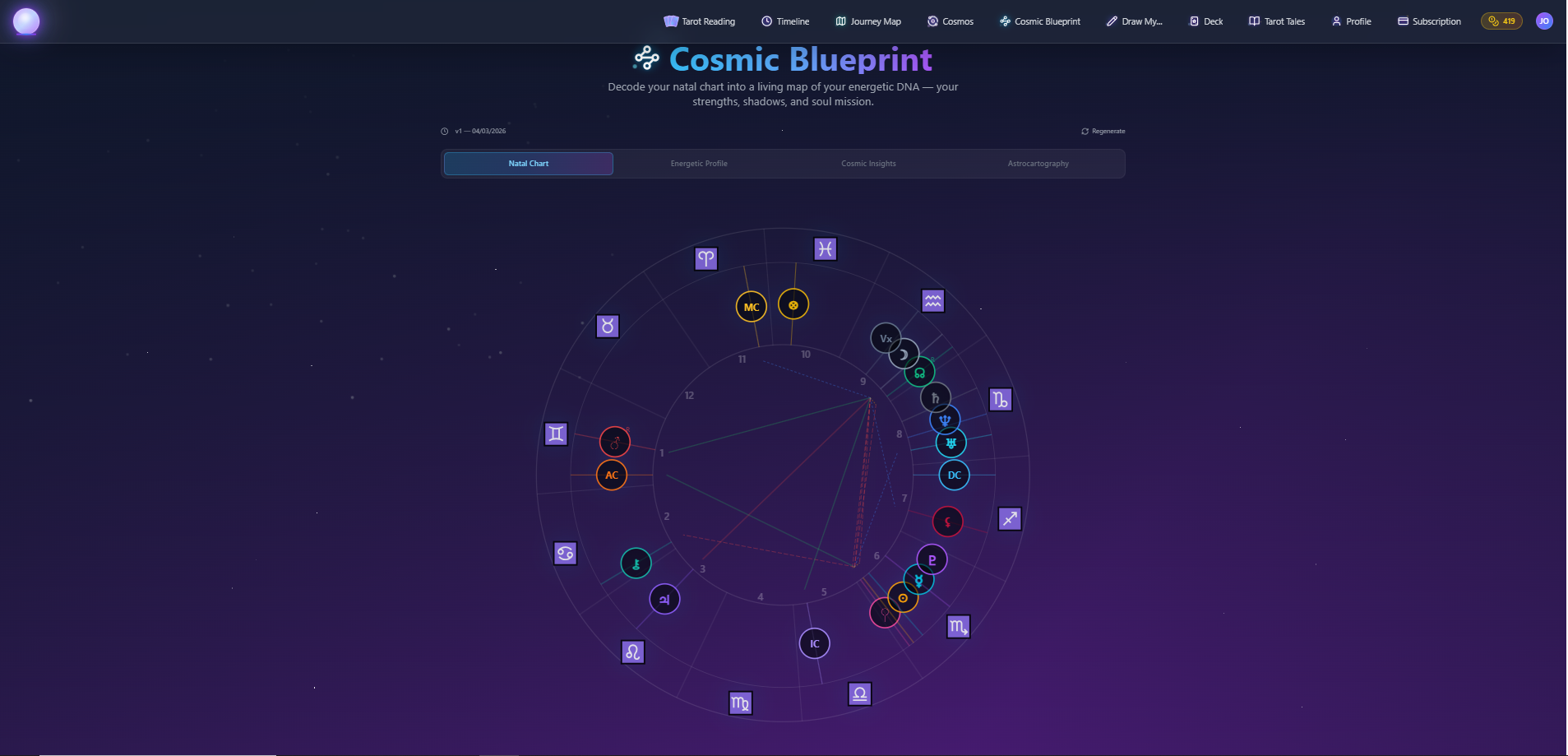Screen dimensions: 1568x756
Task: Click Regenerate to refresh the blueprint
Action: (x=1103, y=130)
